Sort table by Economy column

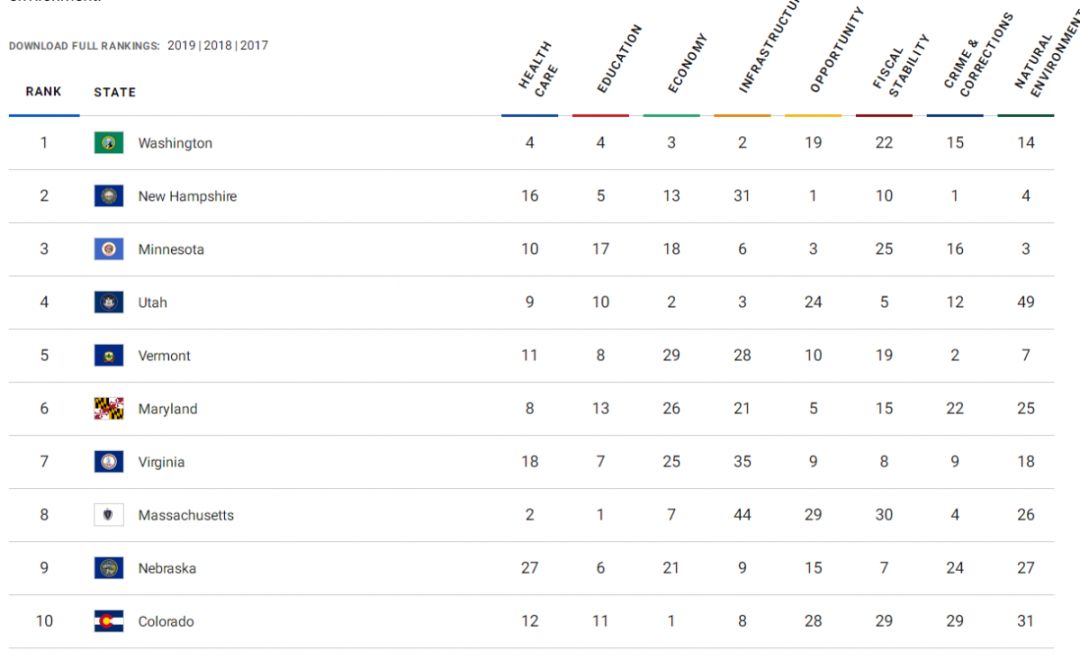pos(687,63)
